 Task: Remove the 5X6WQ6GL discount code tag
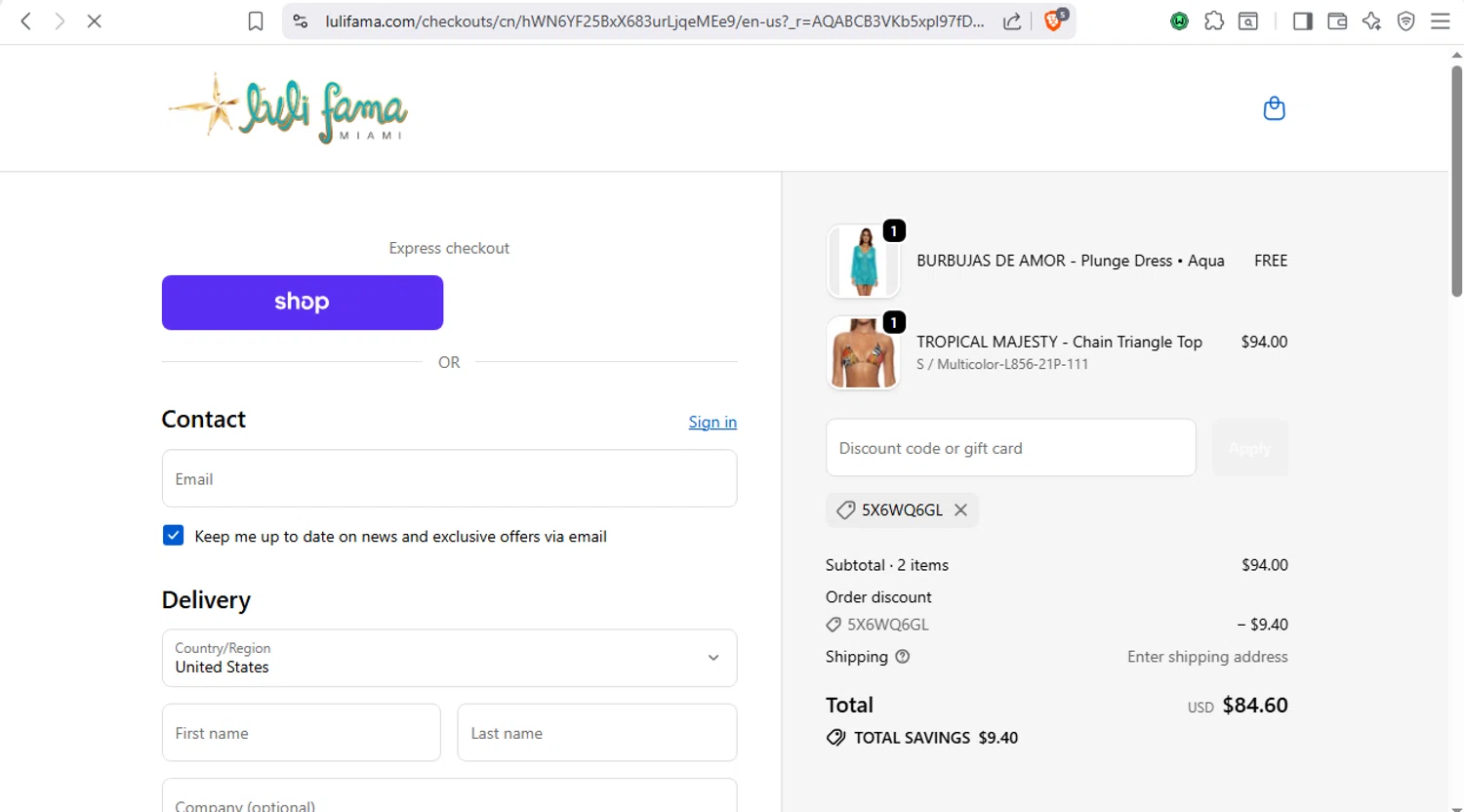click(960, 509)
